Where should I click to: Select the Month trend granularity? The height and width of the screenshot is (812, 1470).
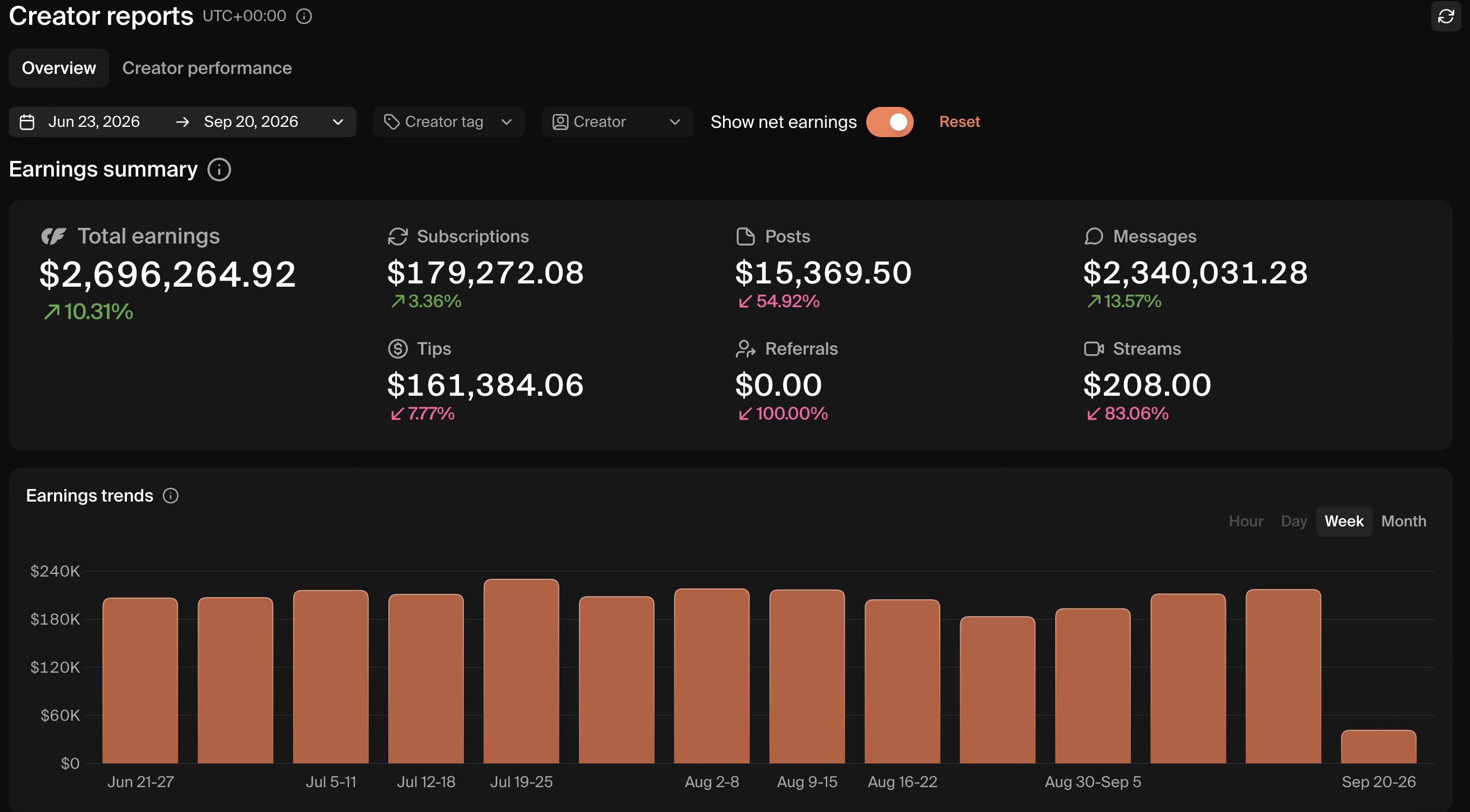coord(1403,521)
